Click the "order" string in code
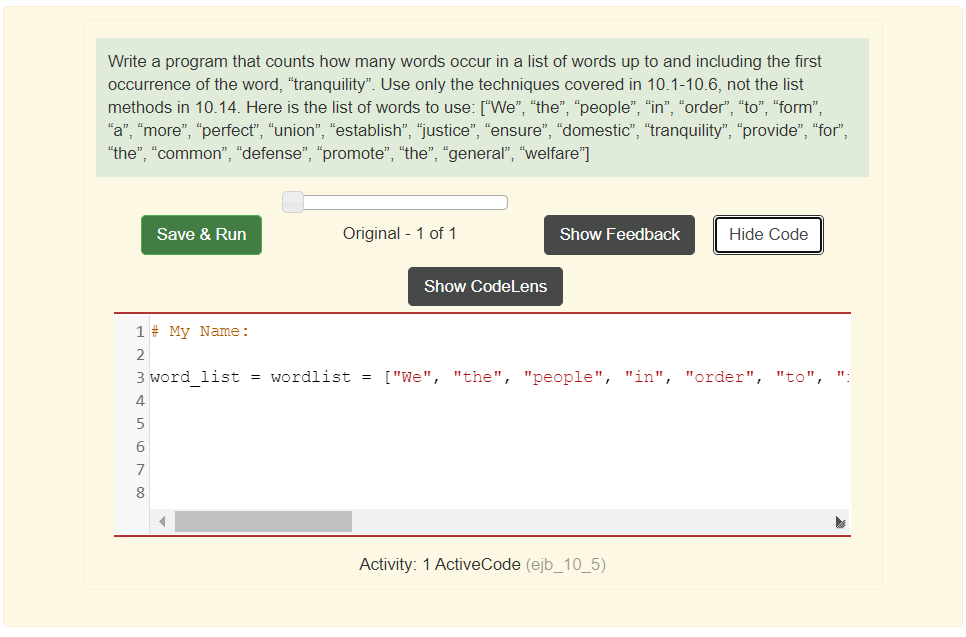The image size is (966, 637). [x=719, y=377]
